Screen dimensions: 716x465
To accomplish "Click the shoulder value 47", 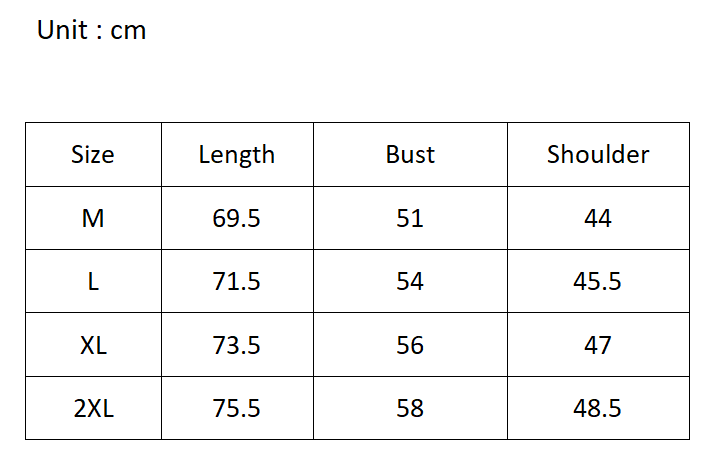I will [x=598, y=346].
